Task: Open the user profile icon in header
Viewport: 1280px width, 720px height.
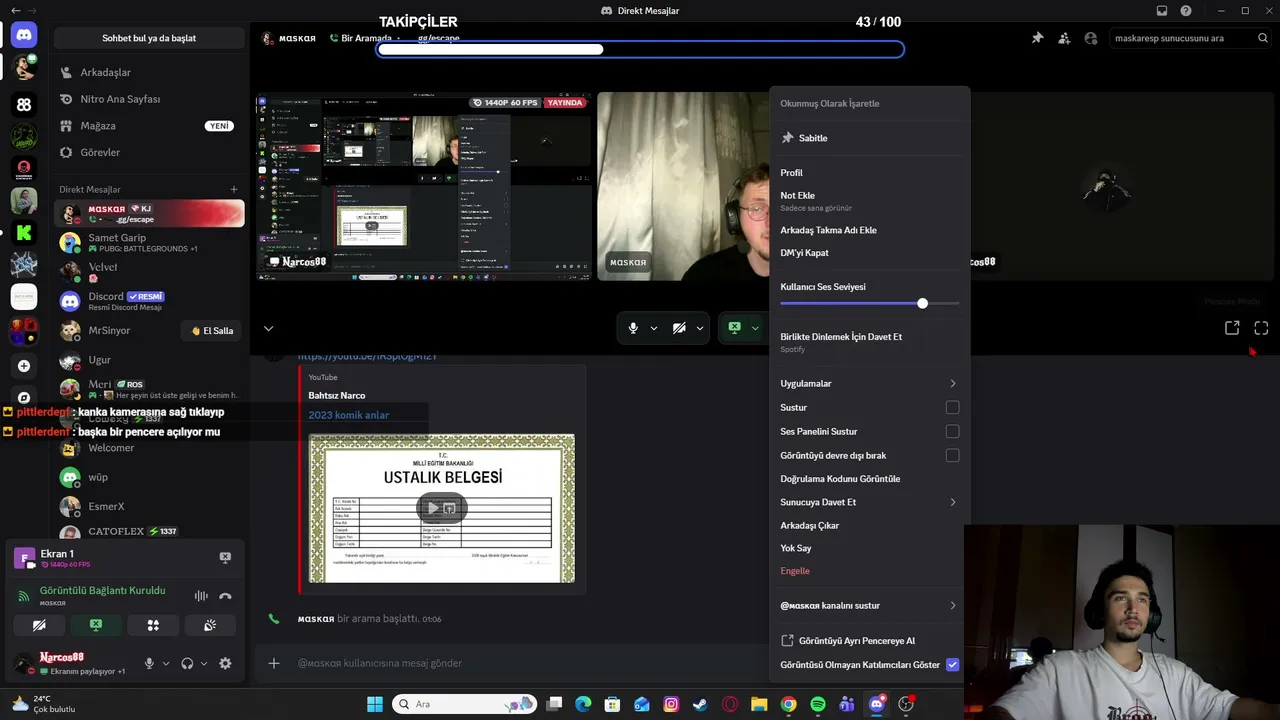Action: point(1091,38)
